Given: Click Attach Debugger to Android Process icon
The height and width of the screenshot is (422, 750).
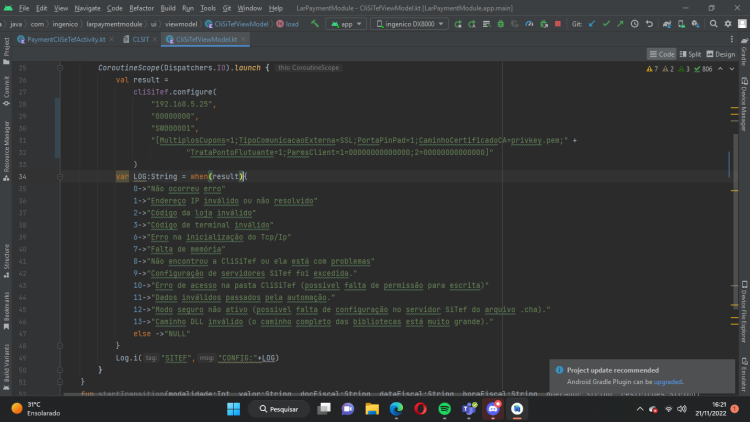Looking at the screenshot, I should (x=544, y=24).
